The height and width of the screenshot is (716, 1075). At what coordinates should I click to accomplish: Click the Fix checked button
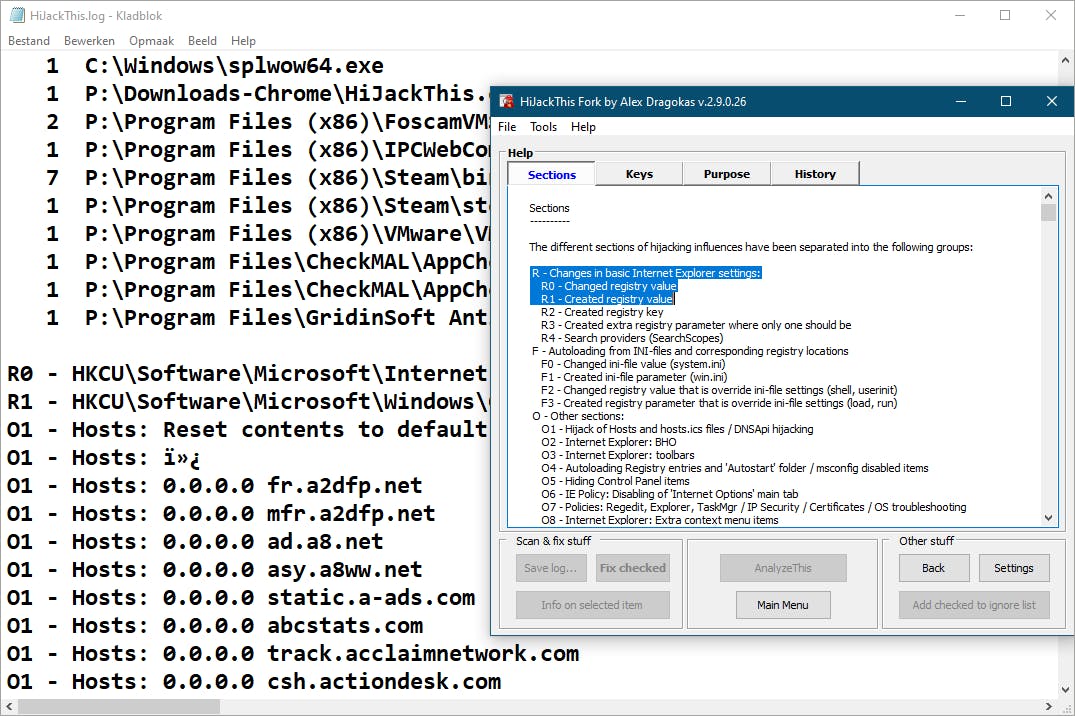point(633,568)
